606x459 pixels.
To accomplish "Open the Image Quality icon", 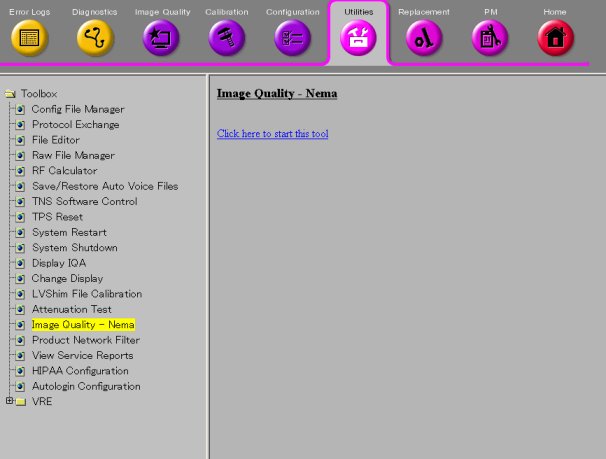I will (161, 38).
